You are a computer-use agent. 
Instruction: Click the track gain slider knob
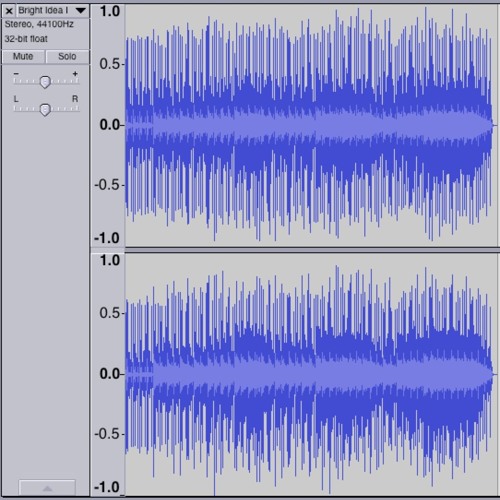coord(45,82)
